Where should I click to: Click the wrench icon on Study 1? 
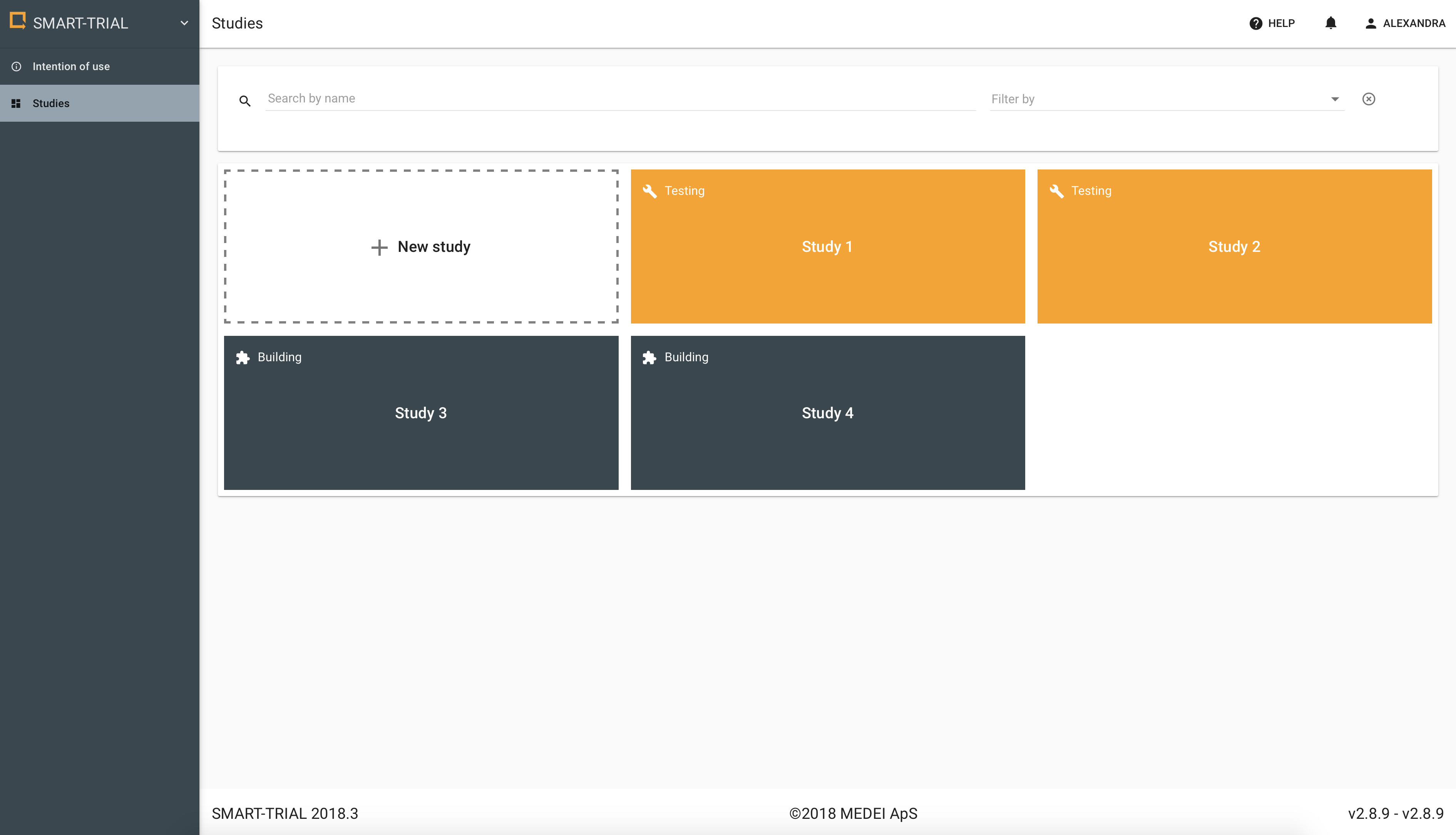click(x=649, y=190)
